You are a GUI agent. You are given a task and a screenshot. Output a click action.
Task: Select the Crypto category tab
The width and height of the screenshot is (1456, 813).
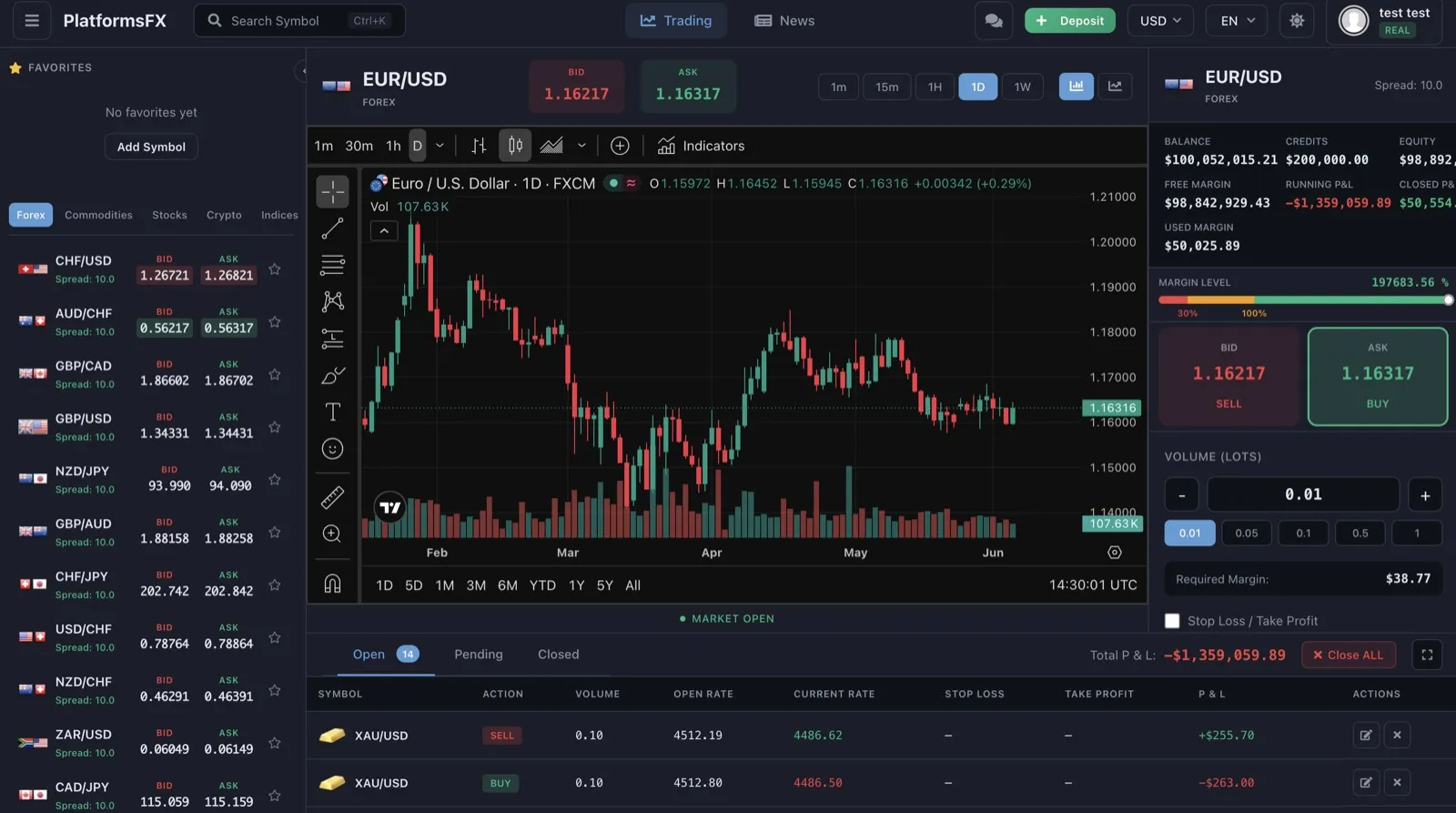click(224, 215)
